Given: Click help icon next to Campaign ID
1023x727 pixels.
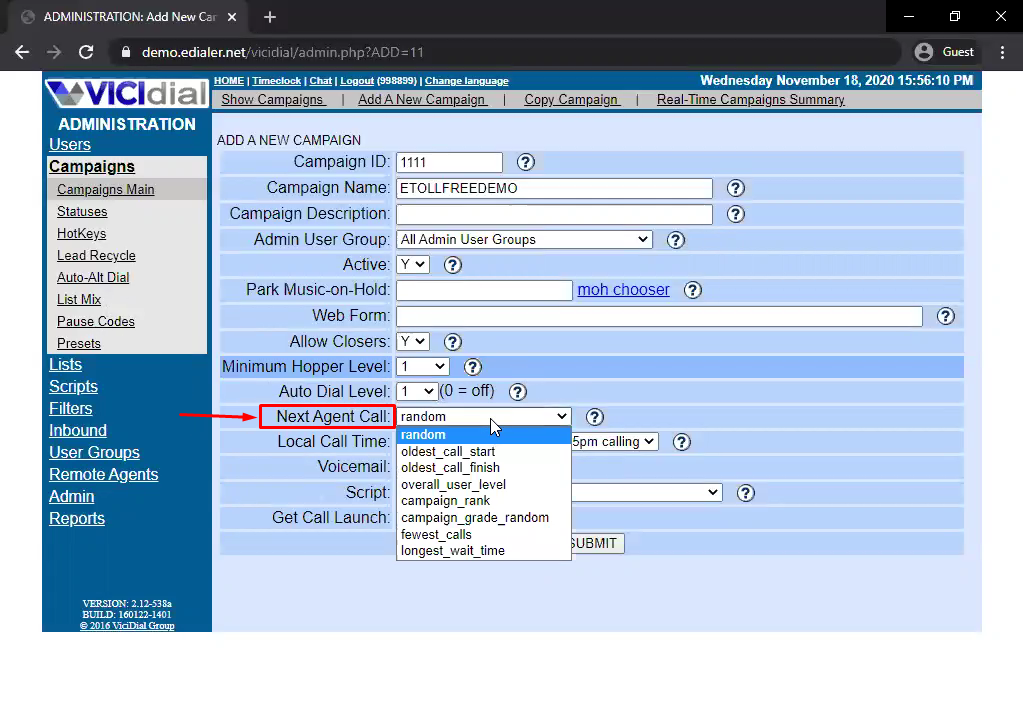Looking at the screenshot, I should 525,162.
